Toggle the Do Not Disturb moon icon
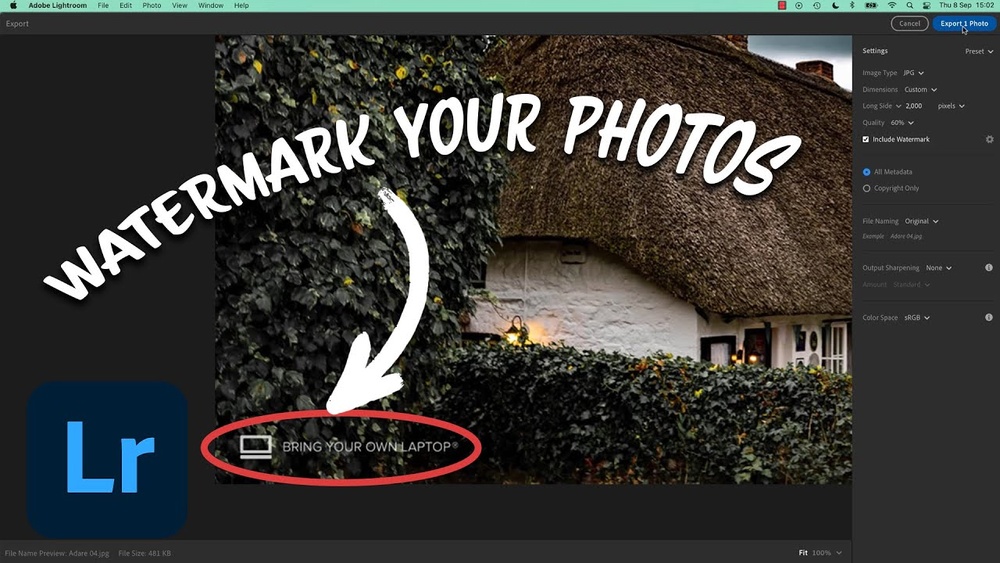 835,5
